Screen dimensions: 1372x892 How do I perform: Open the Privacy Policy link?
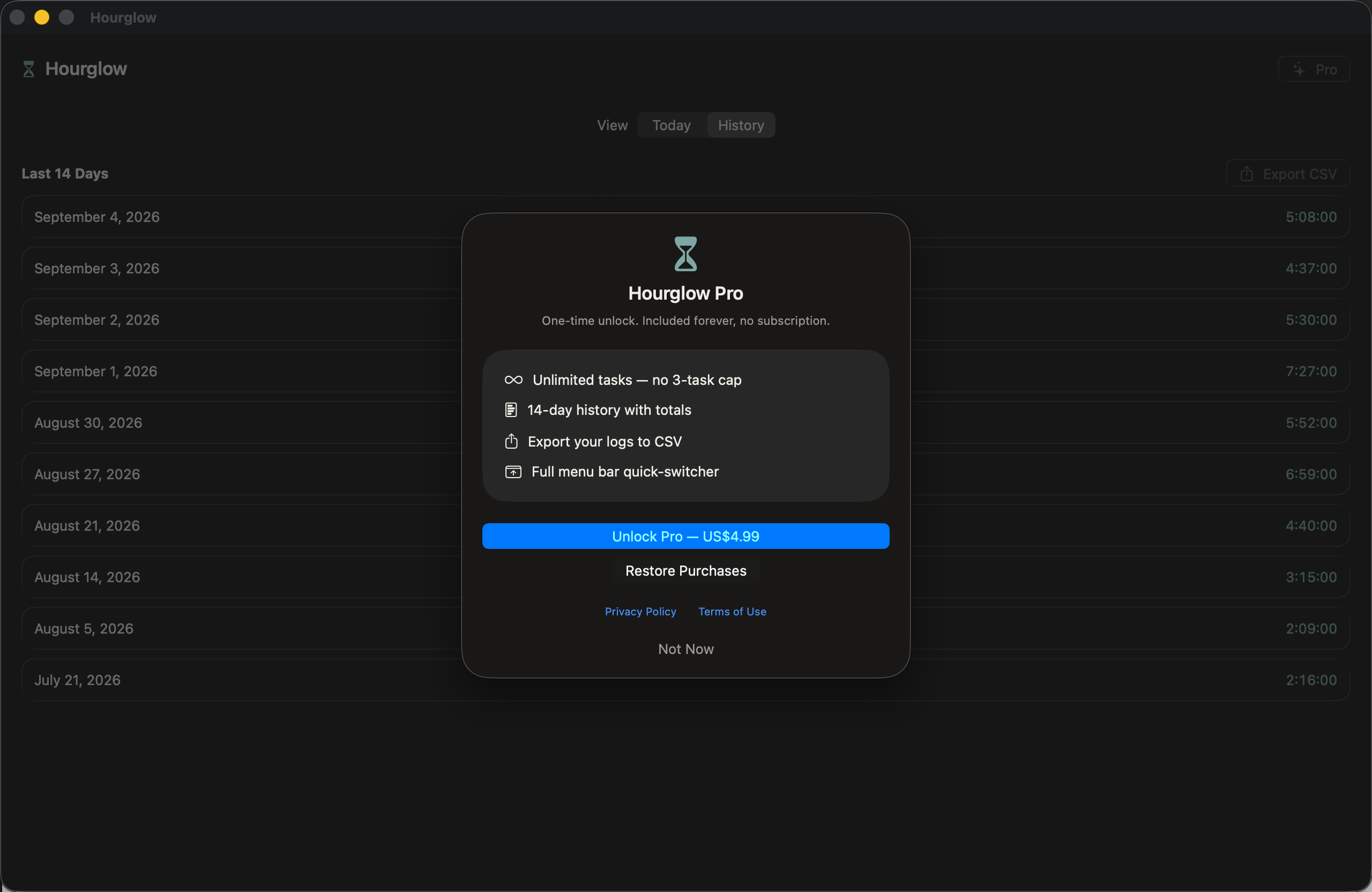[640, 611]
